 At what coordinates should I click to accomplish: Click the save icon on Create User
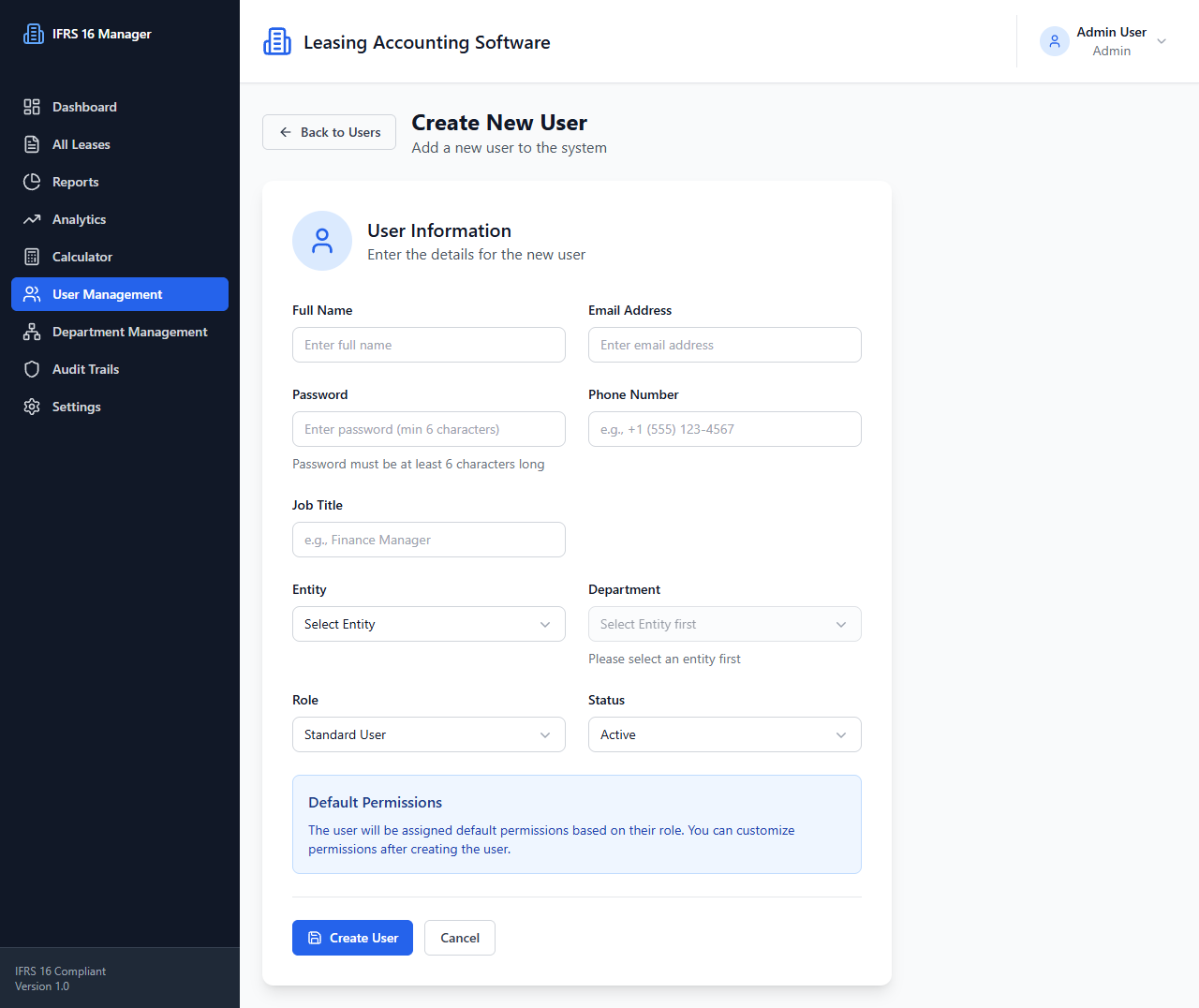point(315,938)
